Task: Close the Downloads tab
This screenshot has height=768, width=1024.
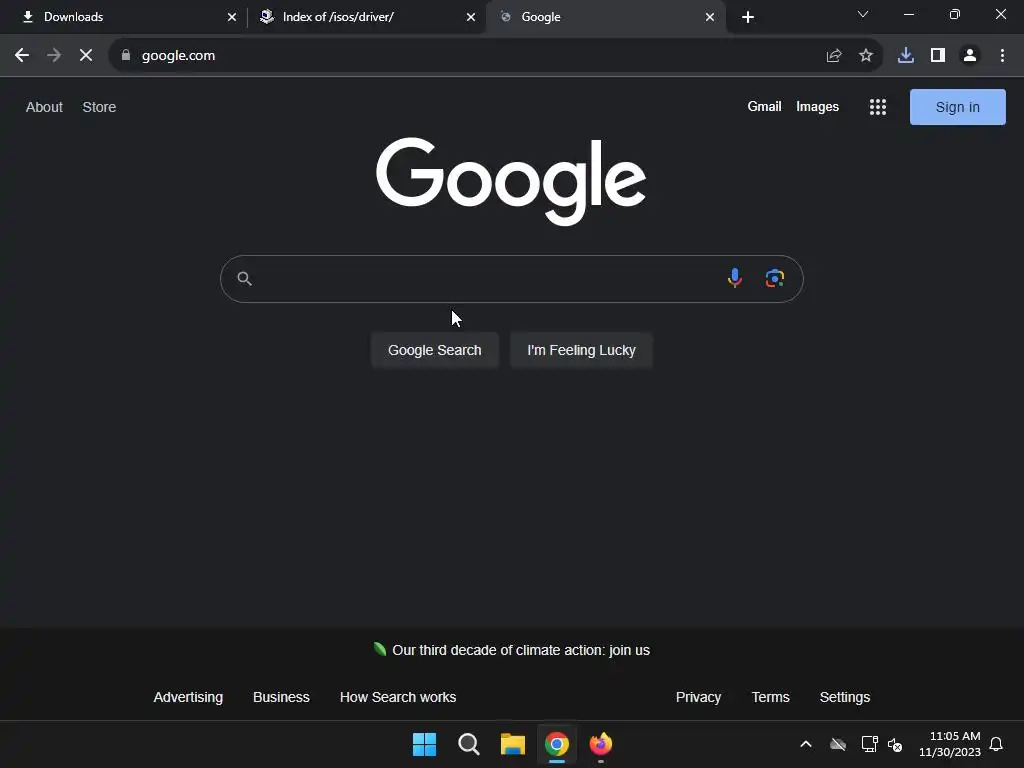Action: point(232,17)
